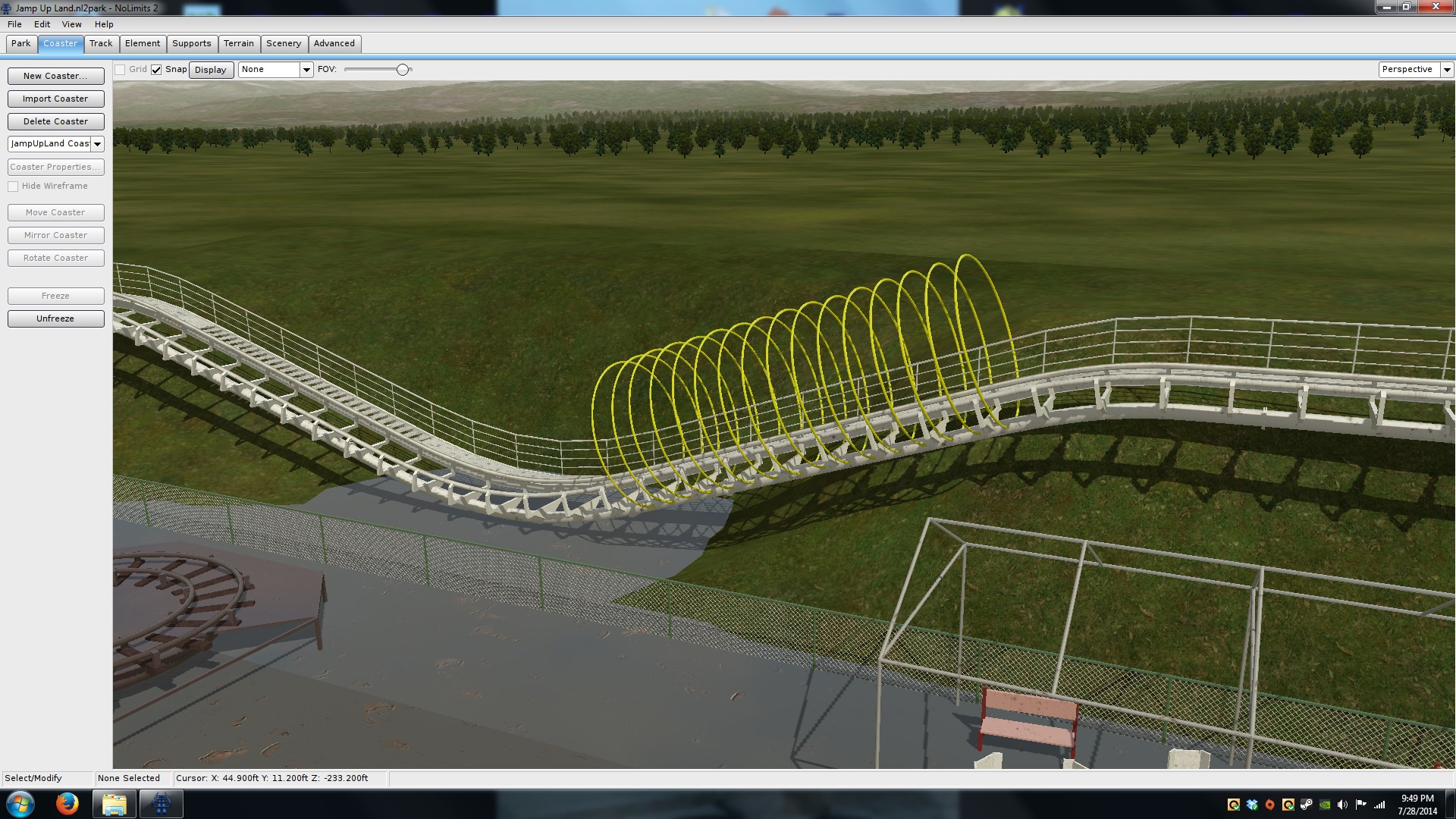
Task: Uncheck the Snap checkbox
Action: (156, 70)
